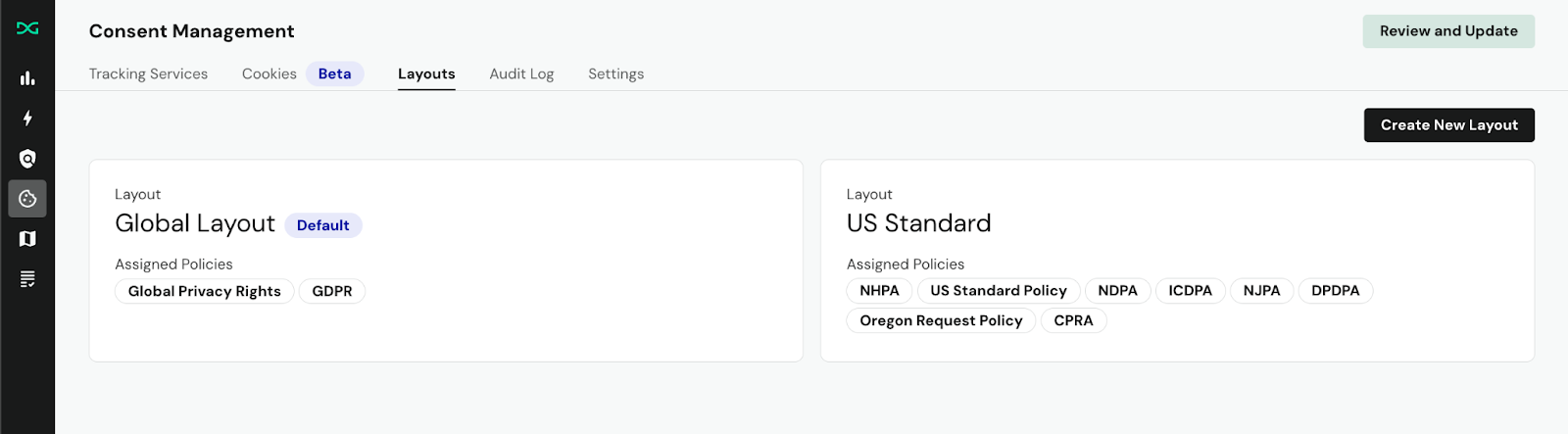Screen dimensions: 1568x434
Task: Click the Oregon Request Policy tag
Action: click(x=941, y=321)
